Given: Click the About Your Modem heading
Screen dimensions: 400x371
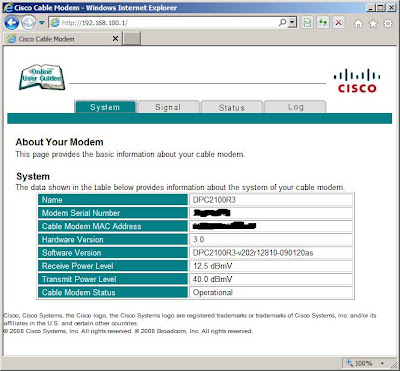Looking at the screenshot, I should (59, 142).
